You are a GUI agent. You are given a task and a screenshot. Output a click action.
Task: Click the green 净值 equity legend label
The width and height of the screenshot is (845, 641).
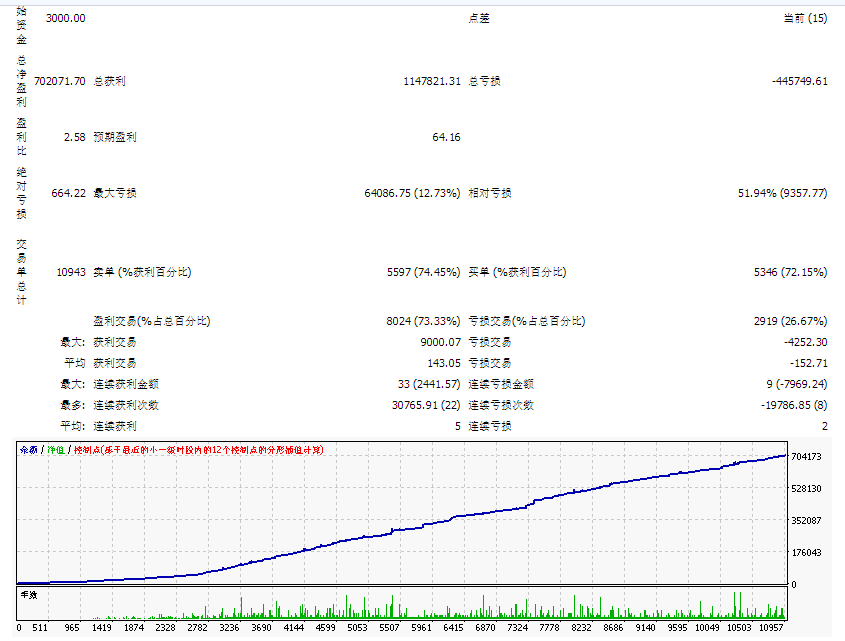tap(56, 450)
